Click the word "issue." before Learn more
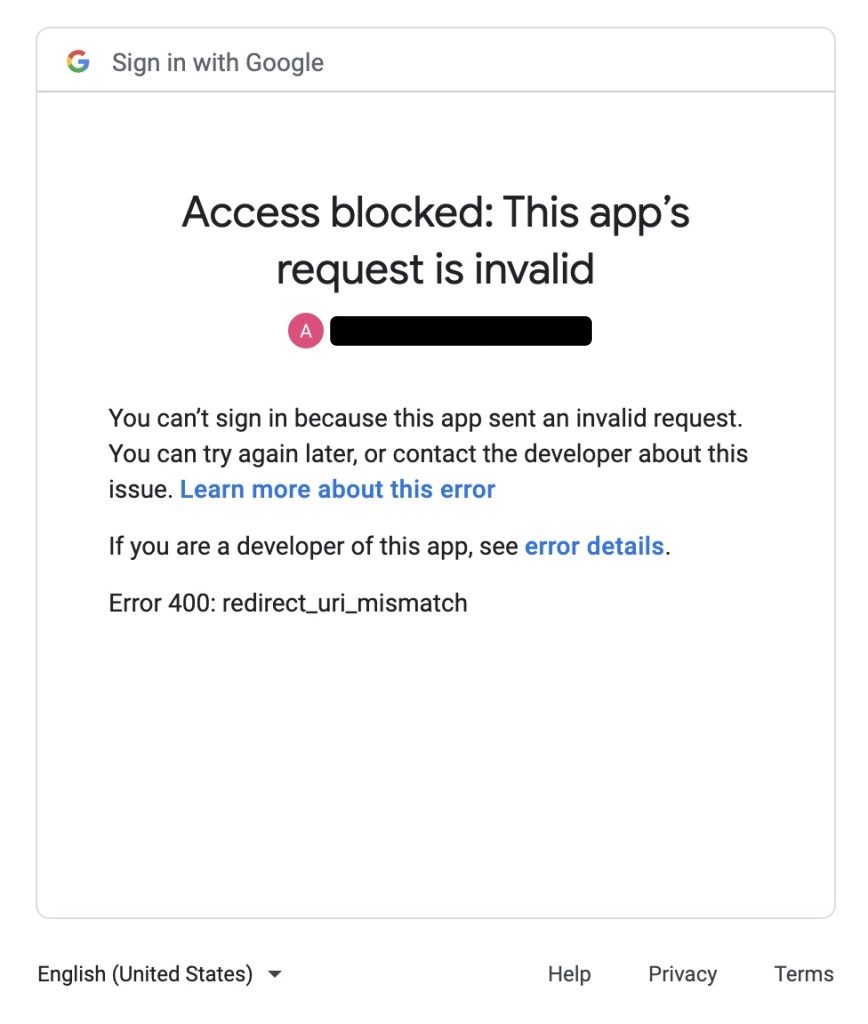This screenshot has height=1024, width=868. 141,489
